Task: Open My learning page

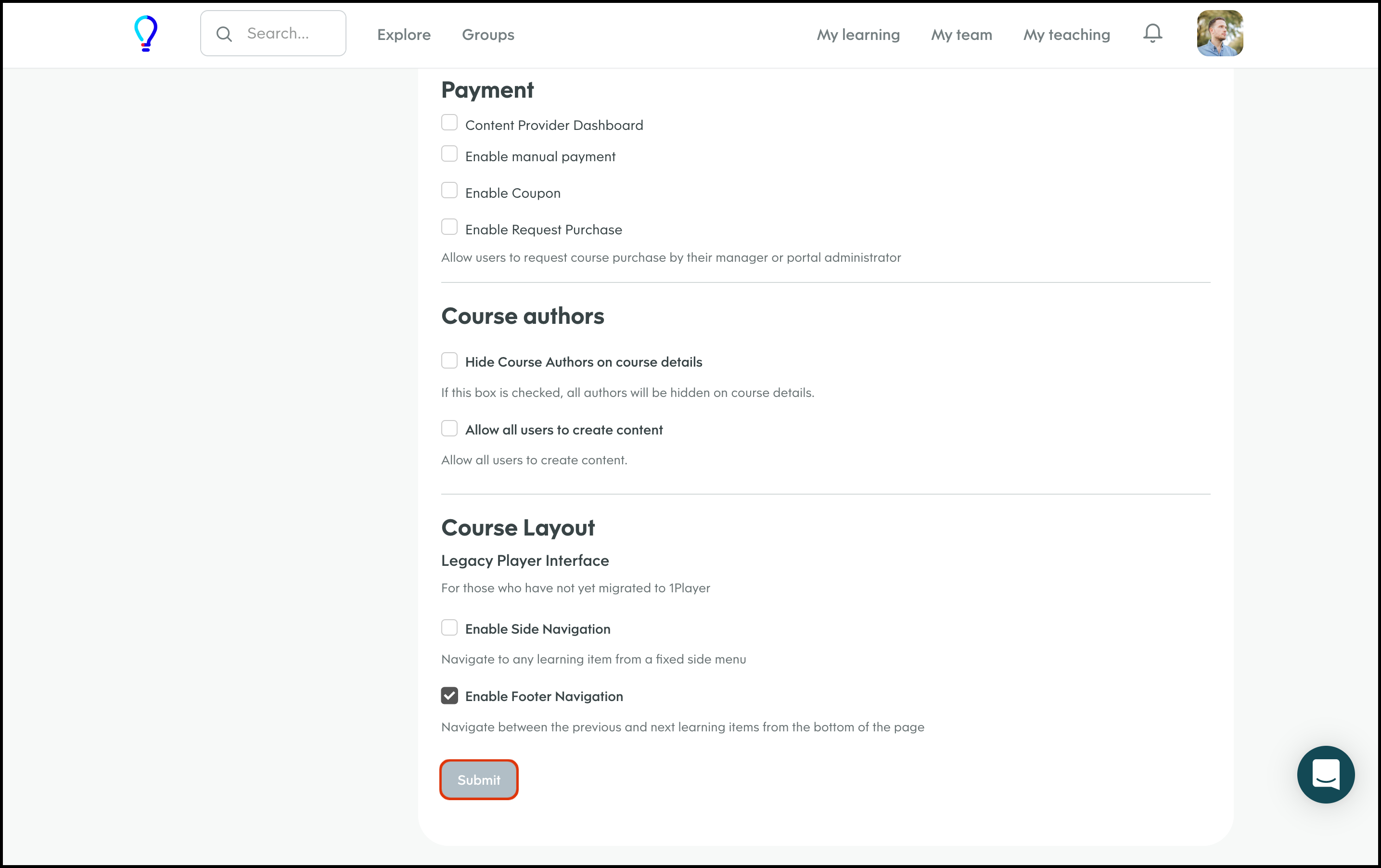Action: [858, 34]
